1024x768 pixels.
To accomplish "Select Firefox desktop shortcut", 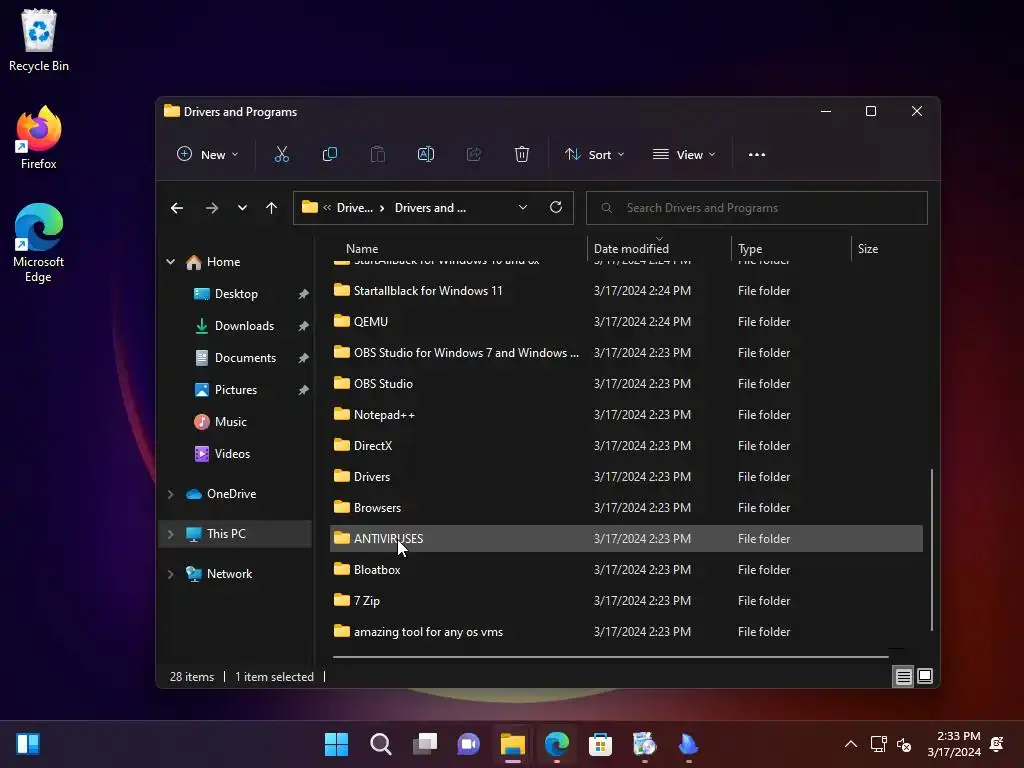I will [39, 138].
